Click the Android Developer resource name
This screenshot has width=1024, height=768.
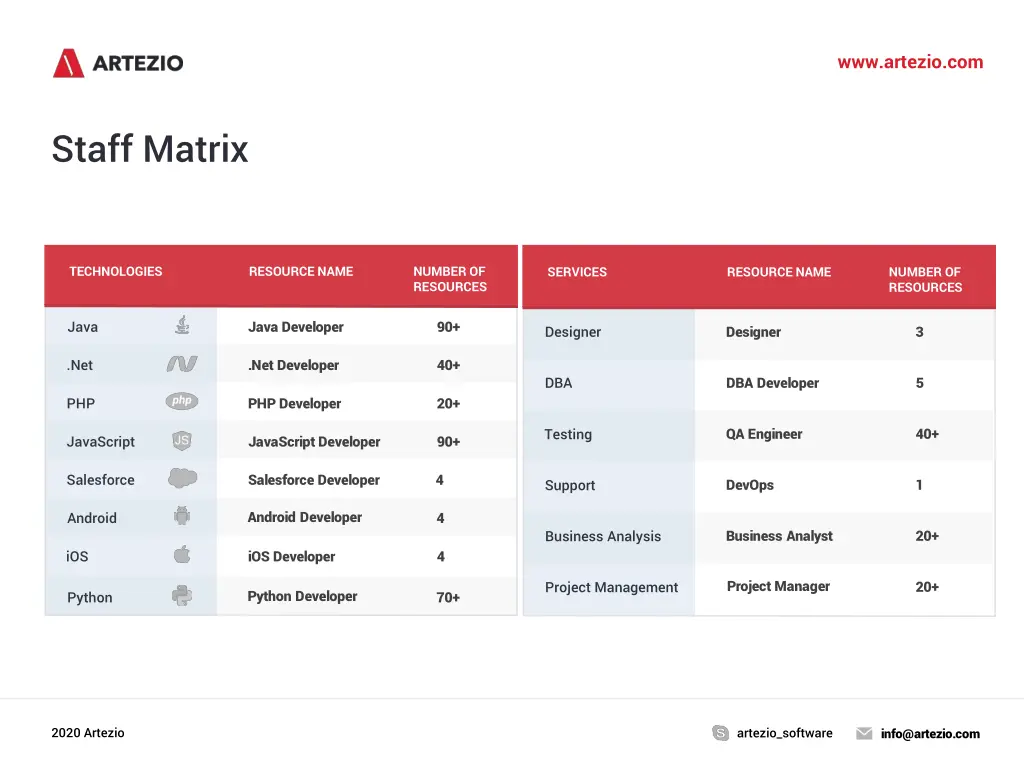[304, 517]
